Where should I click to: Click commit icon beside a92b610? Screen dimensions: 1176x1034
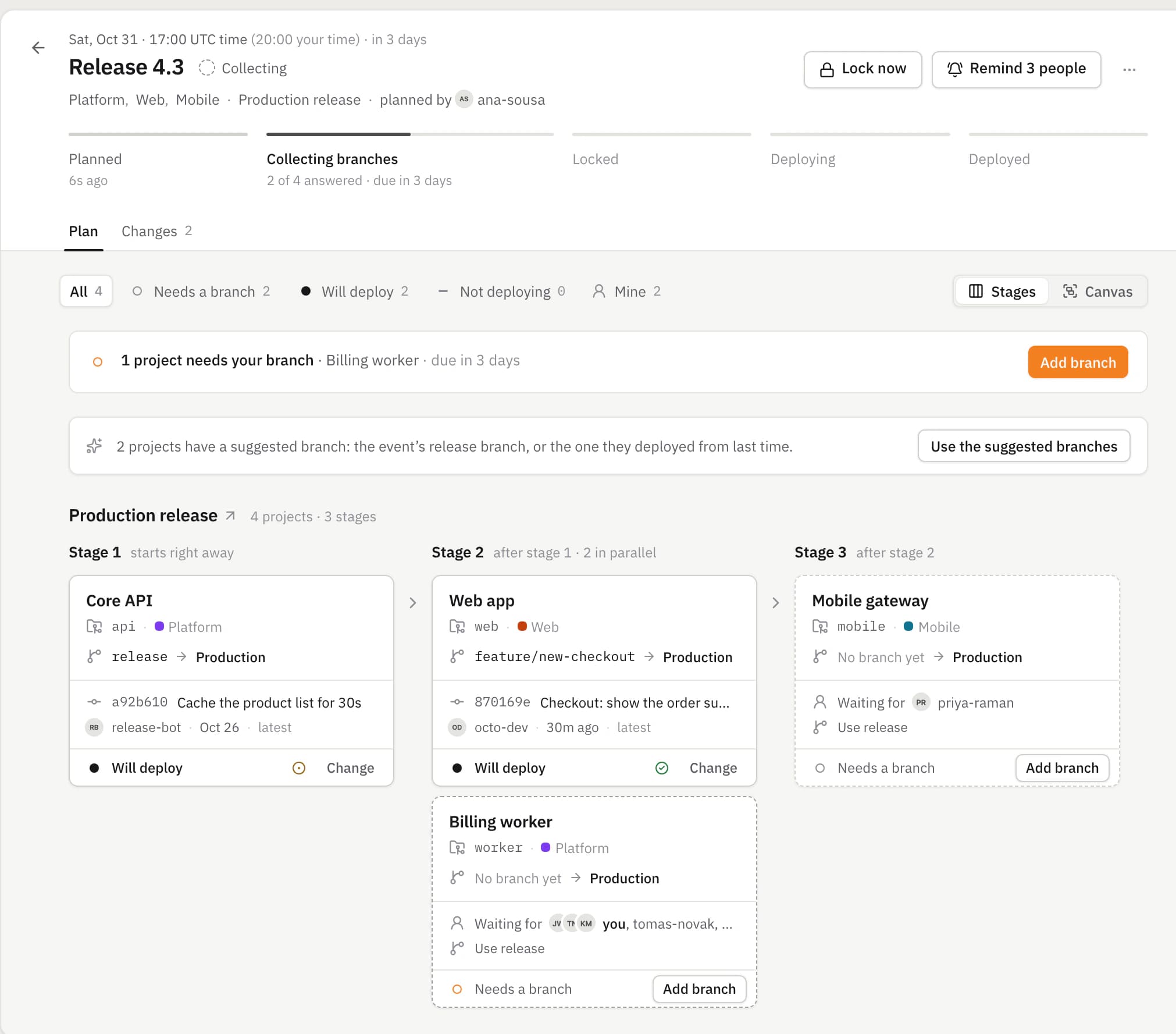pyautogui.click(x=94, y=702)
